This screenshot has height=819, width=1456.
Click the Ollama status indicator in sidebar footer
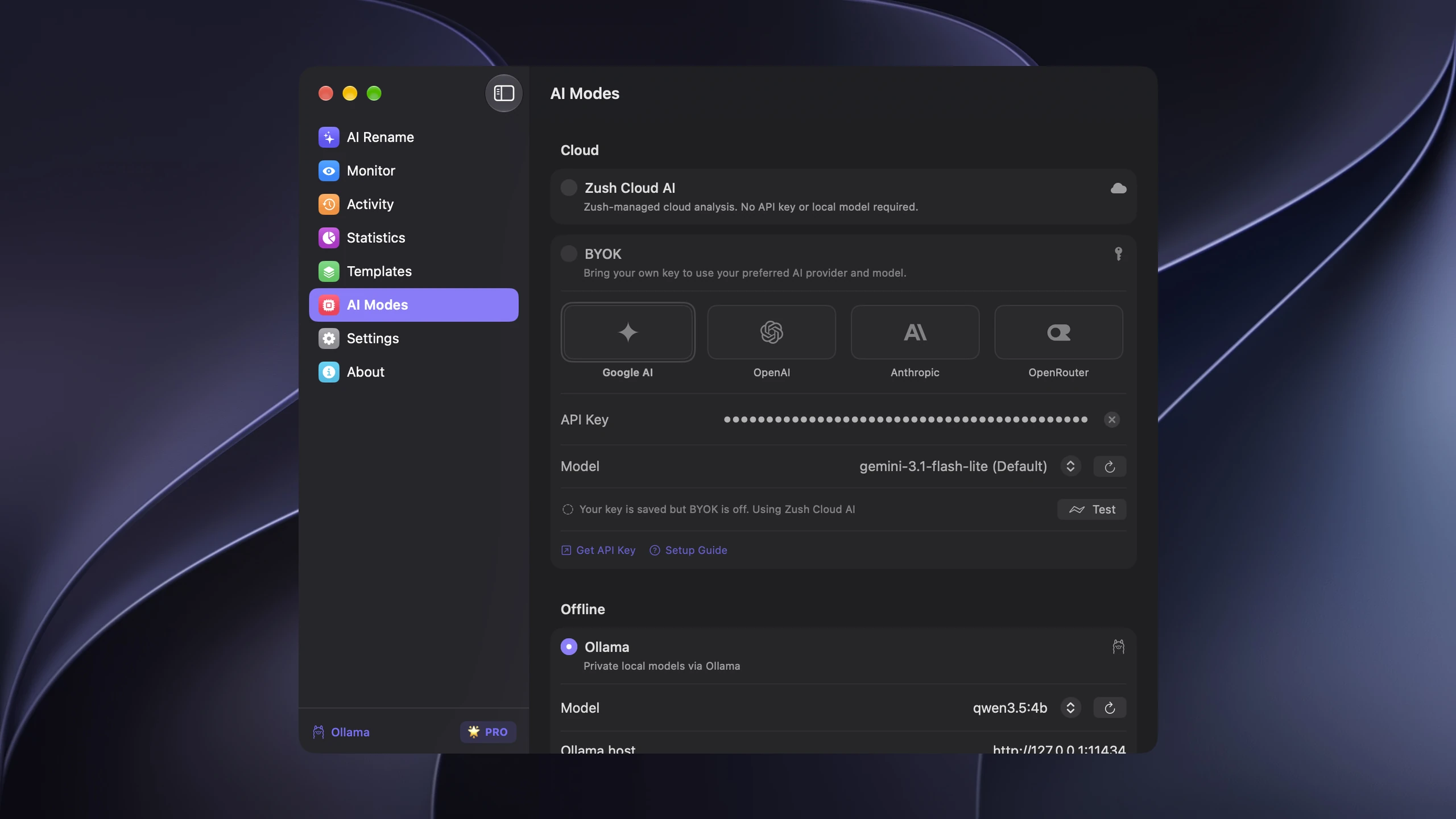pos(341,732)
